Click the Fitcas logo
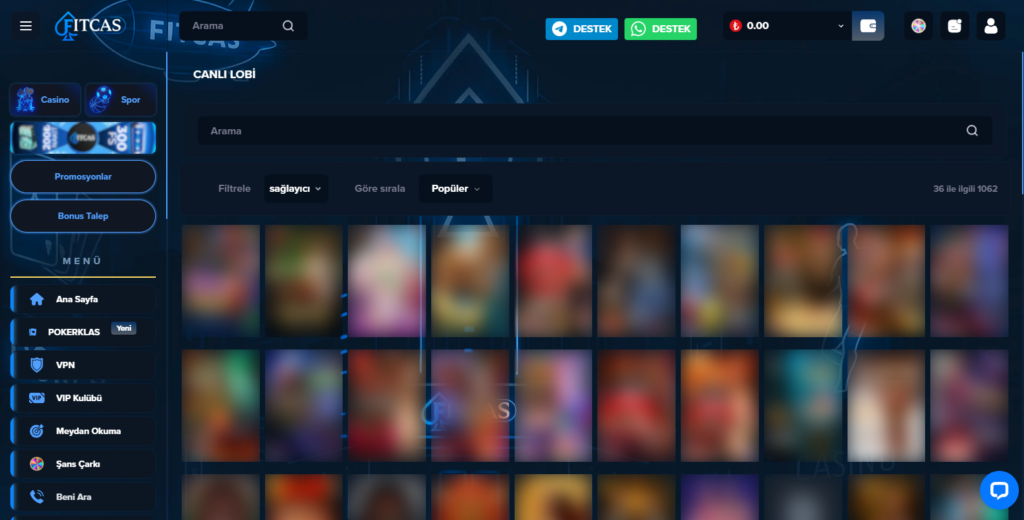Viewport: 1024px width, 520px height. coord(89,26)
